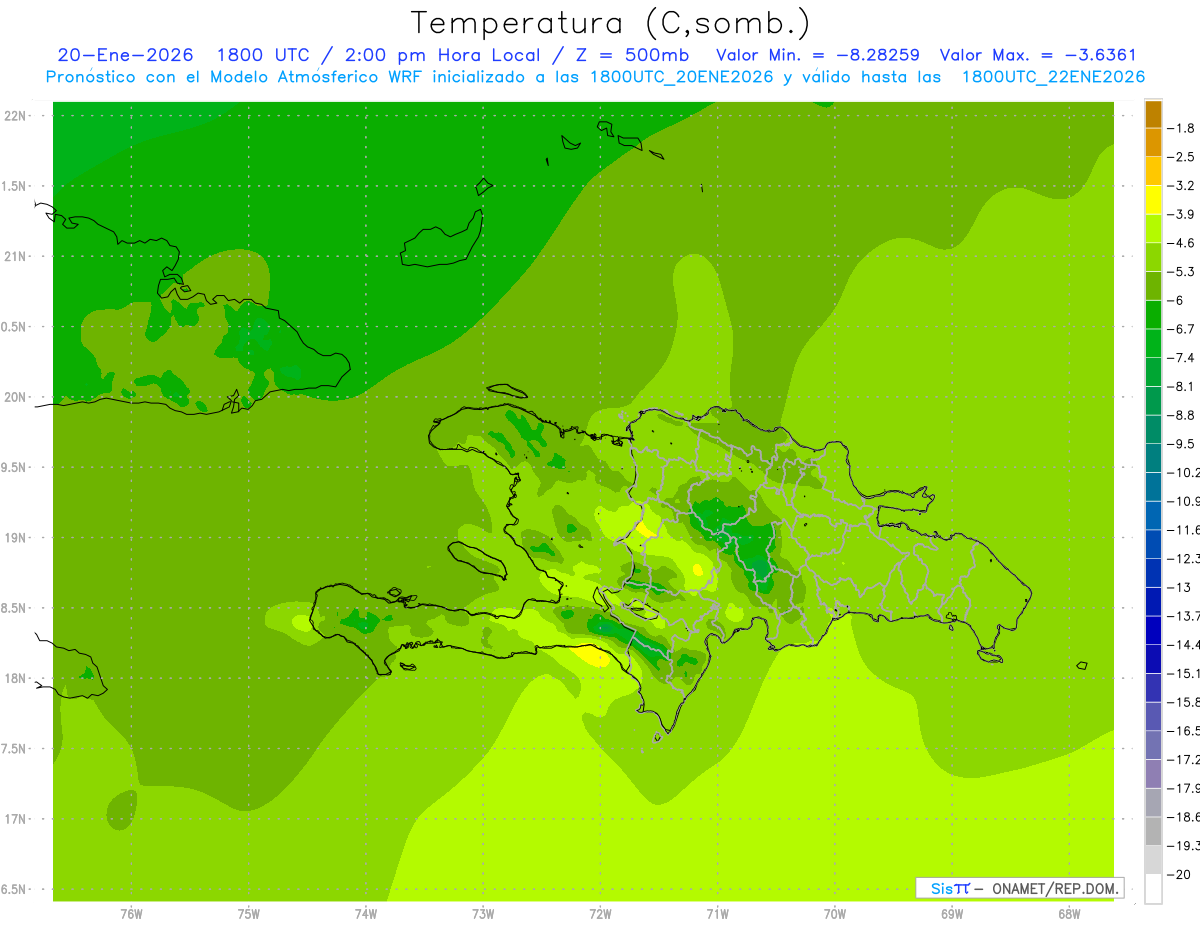Click the '-4.6' legend value

1181,243
